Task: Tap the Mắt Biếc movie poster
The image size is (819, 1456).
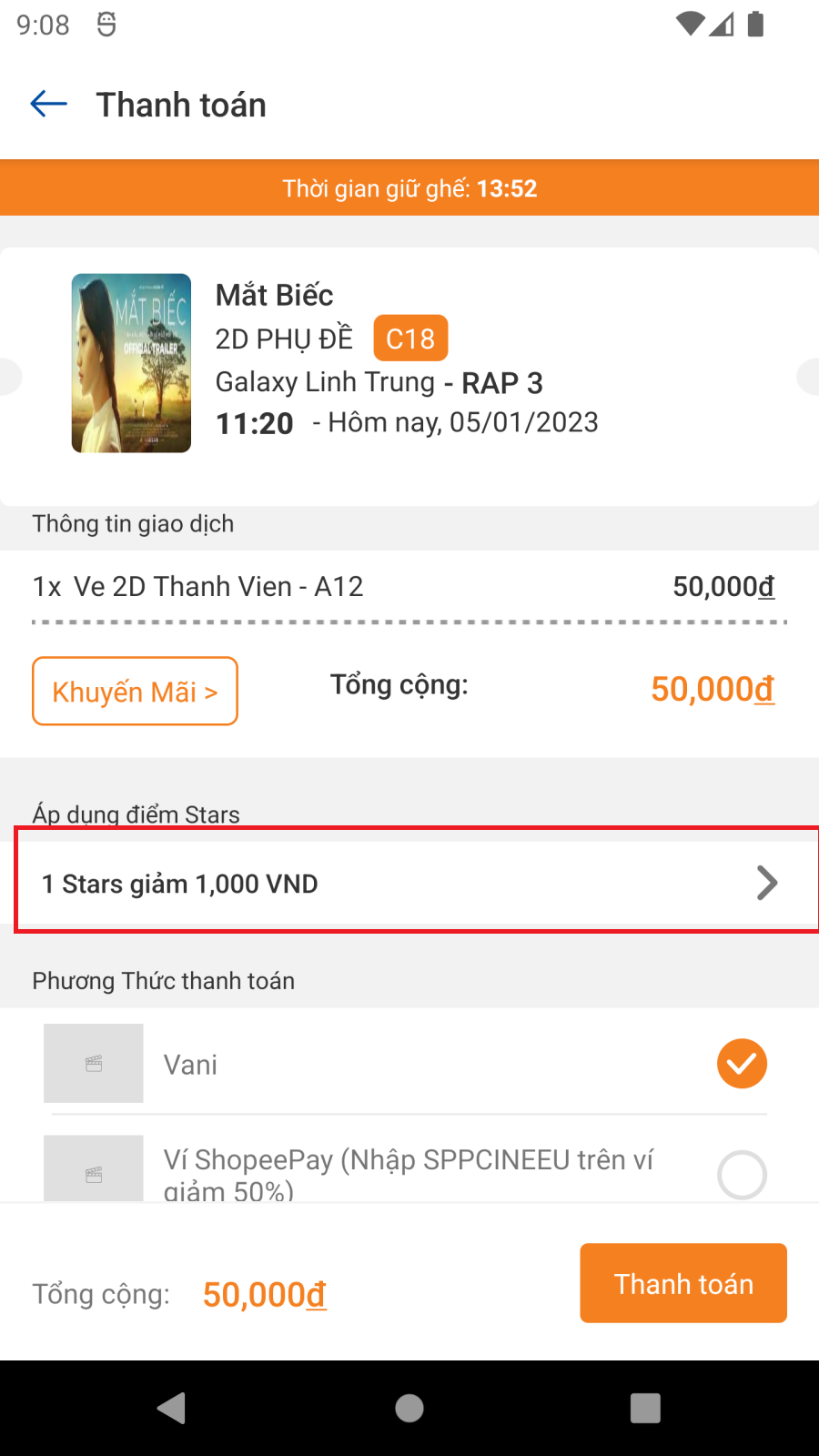Action: point(131,363)
